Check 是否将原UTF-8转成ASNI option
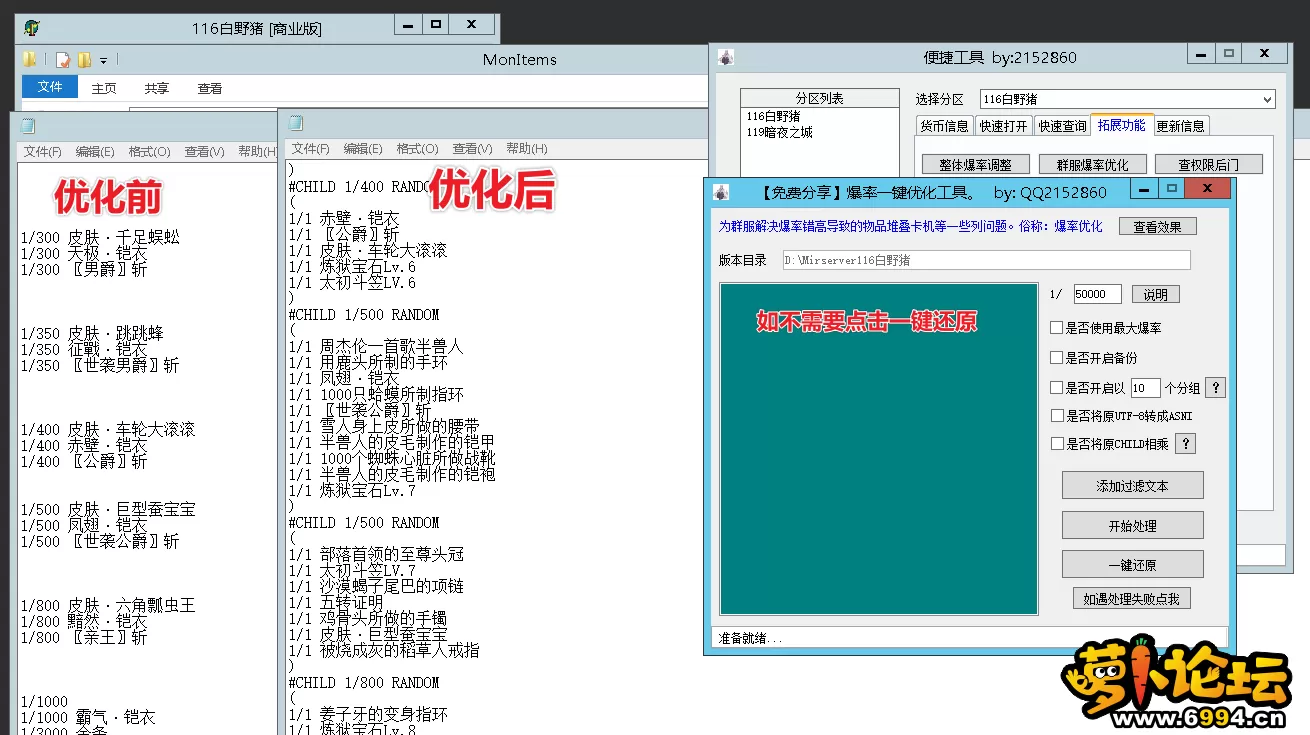The width and height of the screenshot is (1310, 735). 1056,416
